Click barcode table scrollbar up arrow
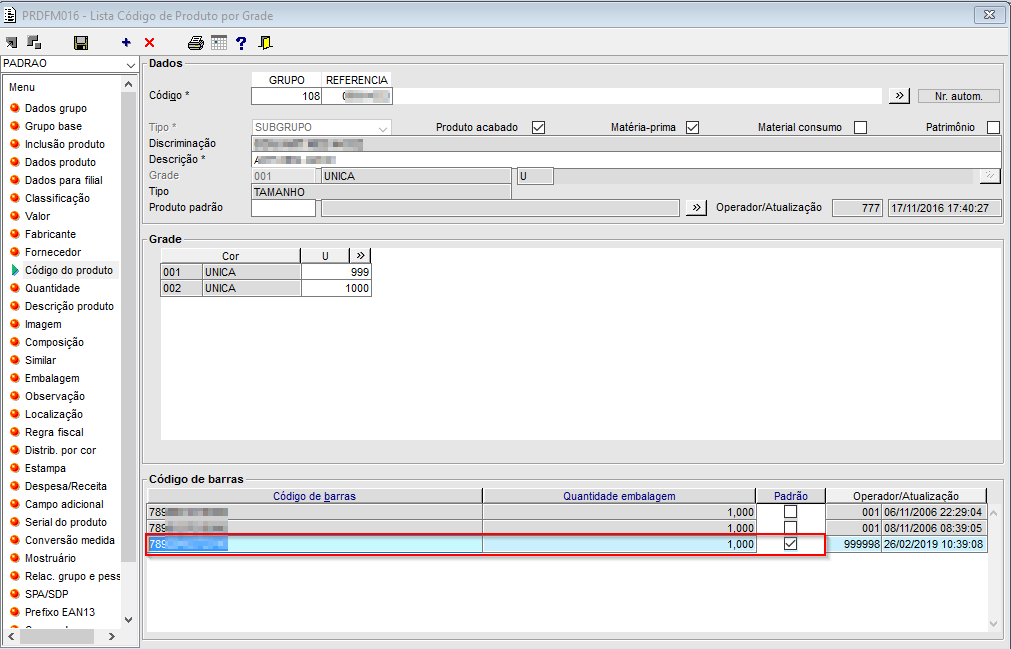The image size is (1011, 649). tap(994, 513)
